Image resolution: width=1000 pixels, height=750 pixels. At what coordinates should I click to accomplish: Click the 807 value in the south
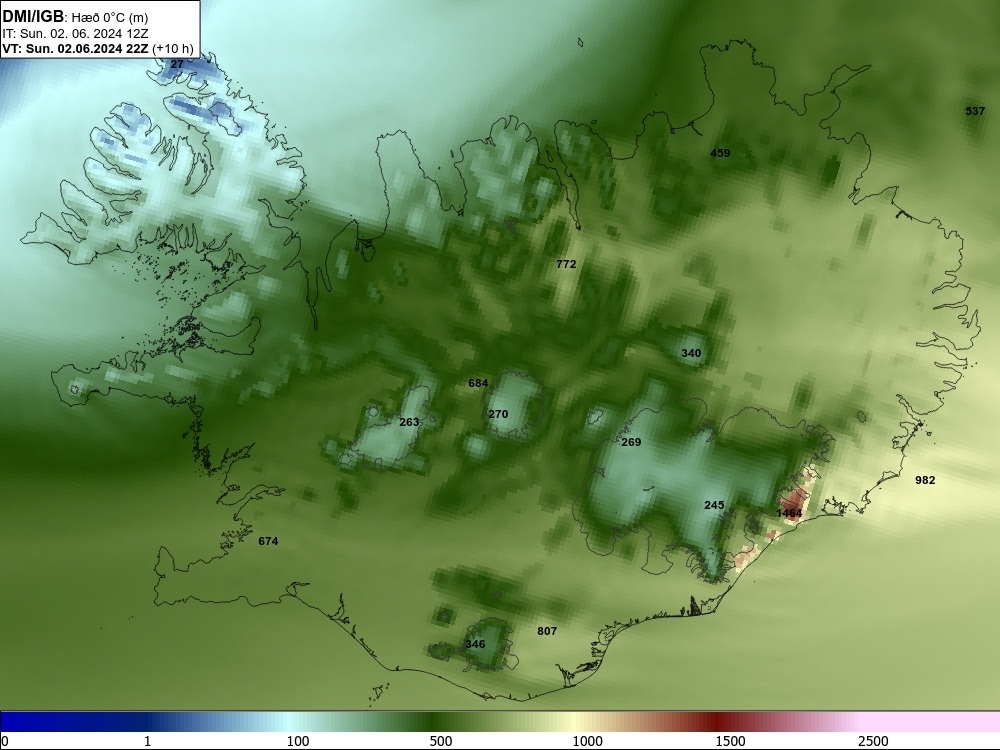(547, 631)
